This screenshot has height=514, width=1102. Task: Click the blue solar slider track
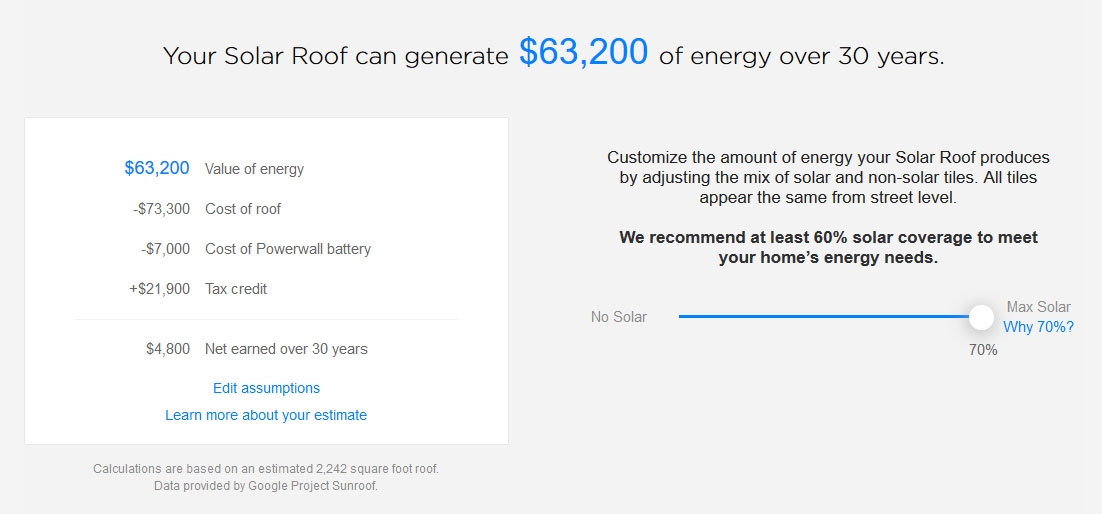pyautogui.click(x=820, y=317)
